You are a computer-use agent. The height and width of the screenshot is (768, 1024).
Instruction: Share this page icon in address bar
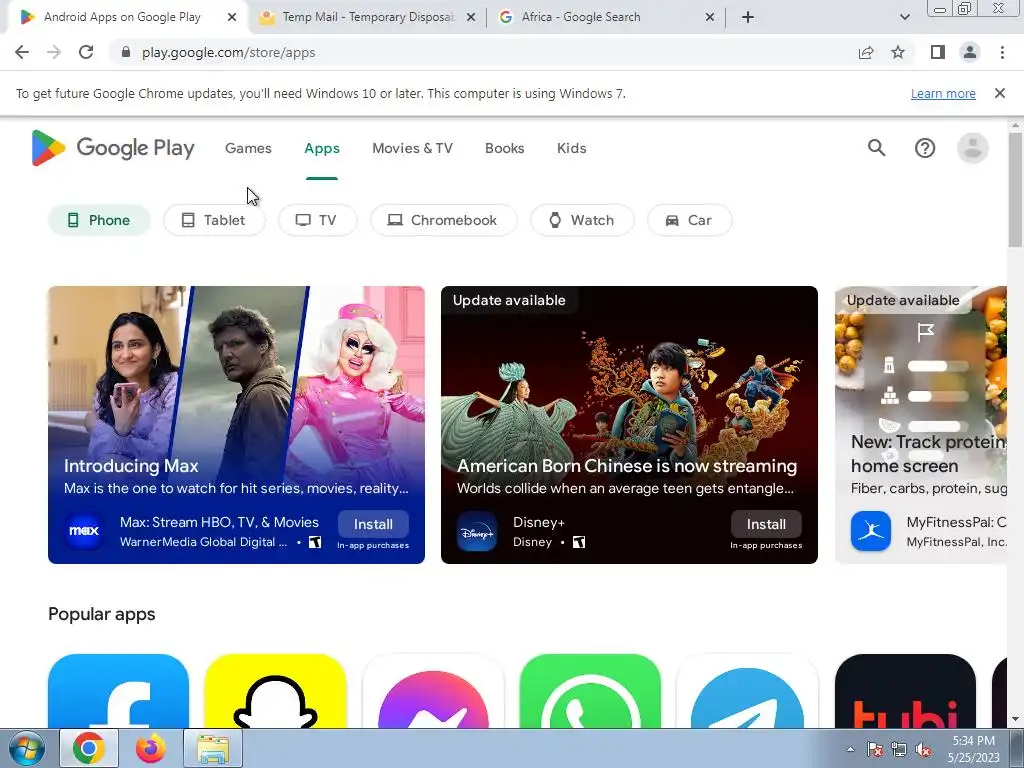click(x=866, y=52)
